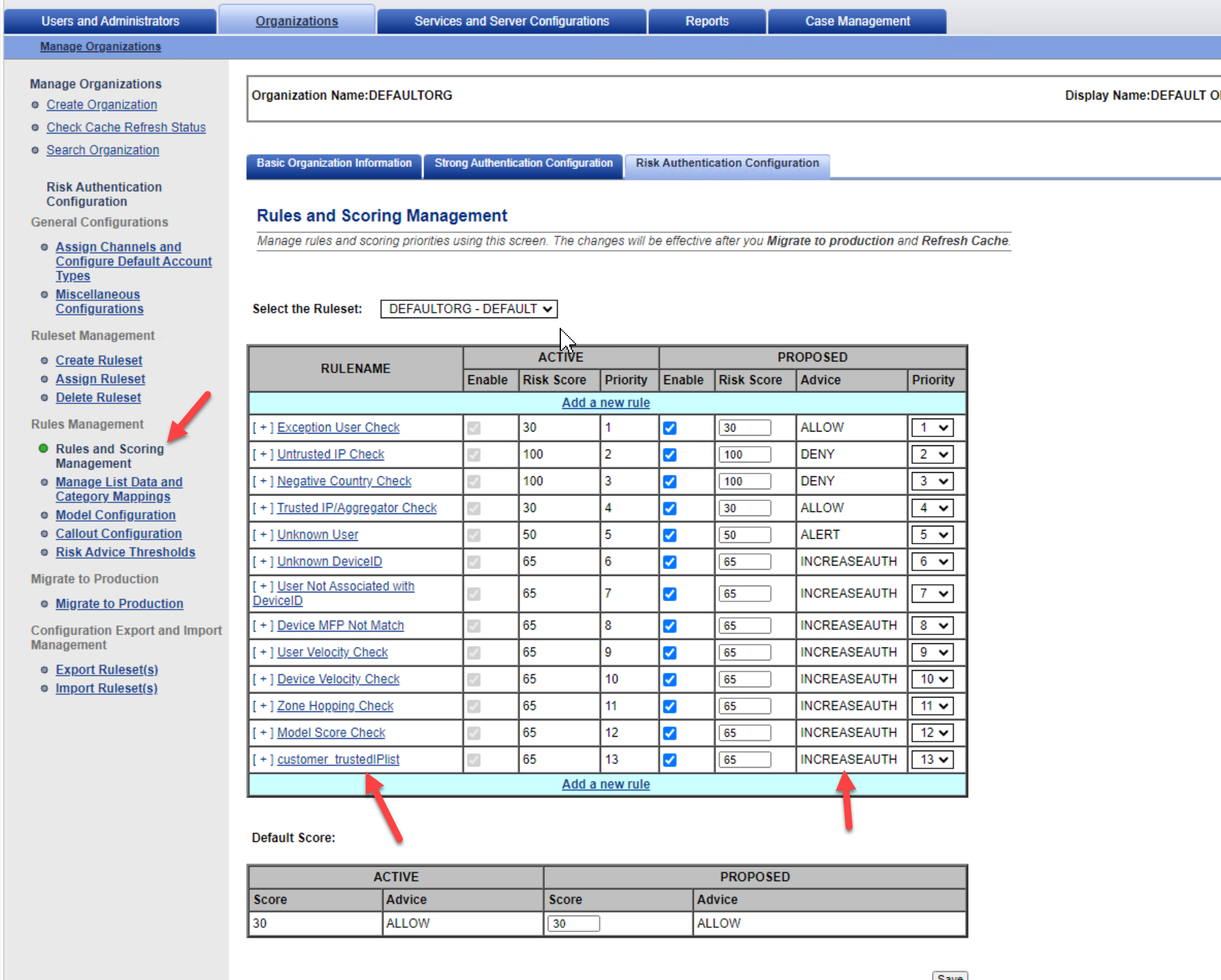Click proposed Risk Score field for Unknown User
1221x980 pixels.
pyautogui.click(x=745, y=535)
